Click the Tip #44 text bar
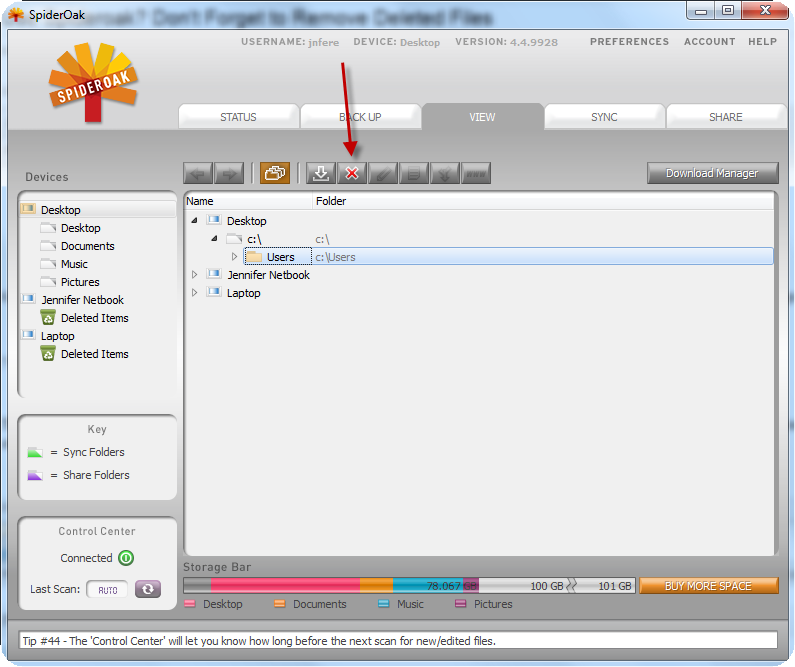The width and height of the screenshot is (795, 667). tap(398, 641)
